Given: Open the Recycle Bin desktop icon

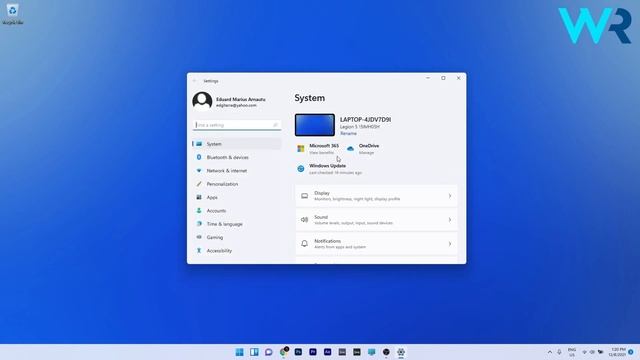Looking at the screenshot, I should [13, 14].
